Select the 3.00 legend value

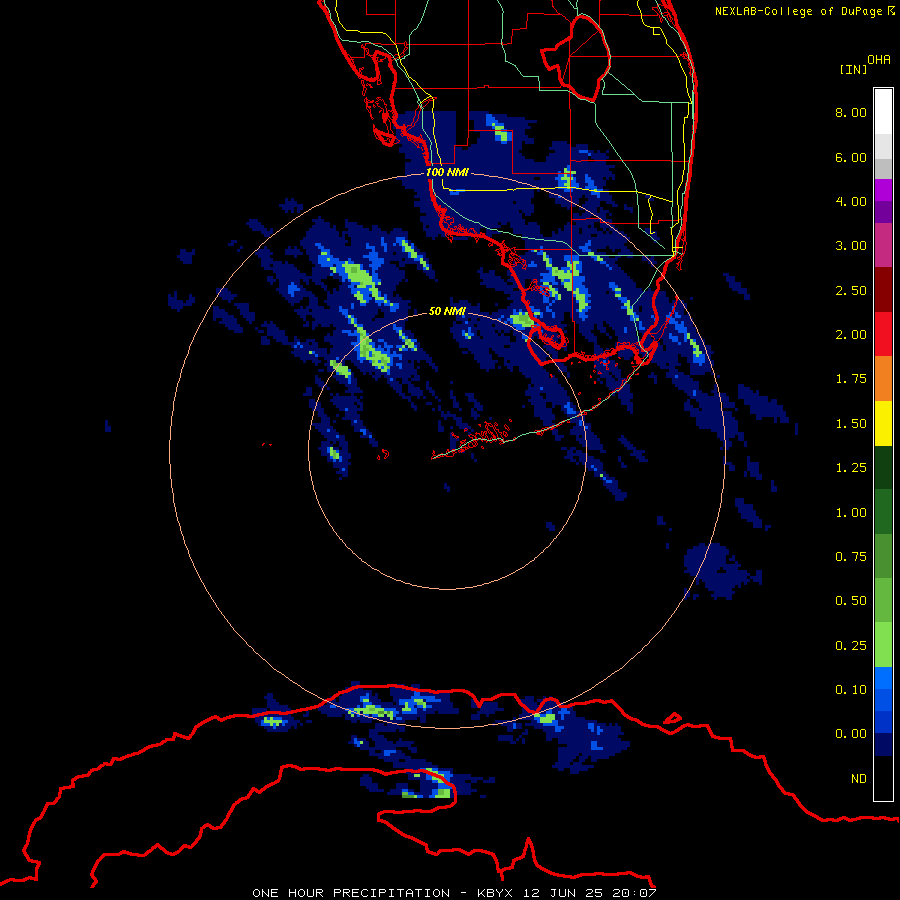[x=851, y=246]
